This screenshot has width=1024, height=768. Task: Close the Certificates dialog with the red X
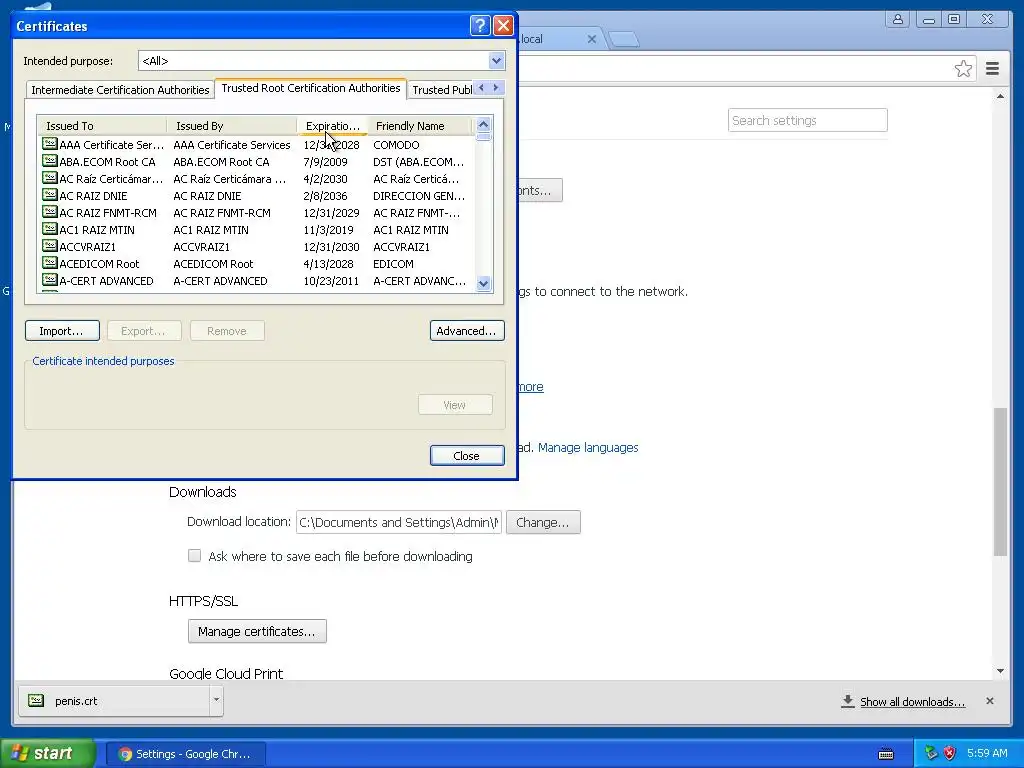[503, 25]
